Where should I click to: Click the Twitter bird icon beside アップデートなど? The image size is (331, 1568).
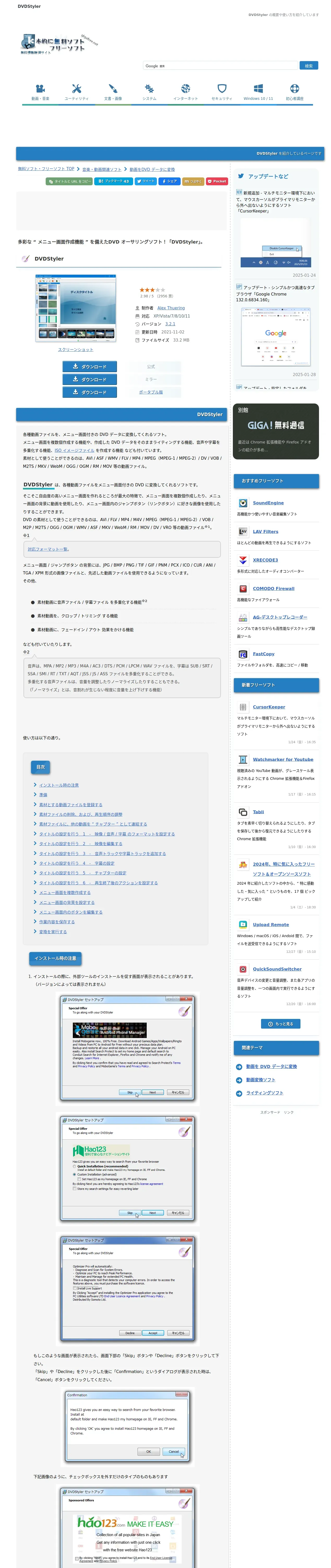tap(241, 176)
